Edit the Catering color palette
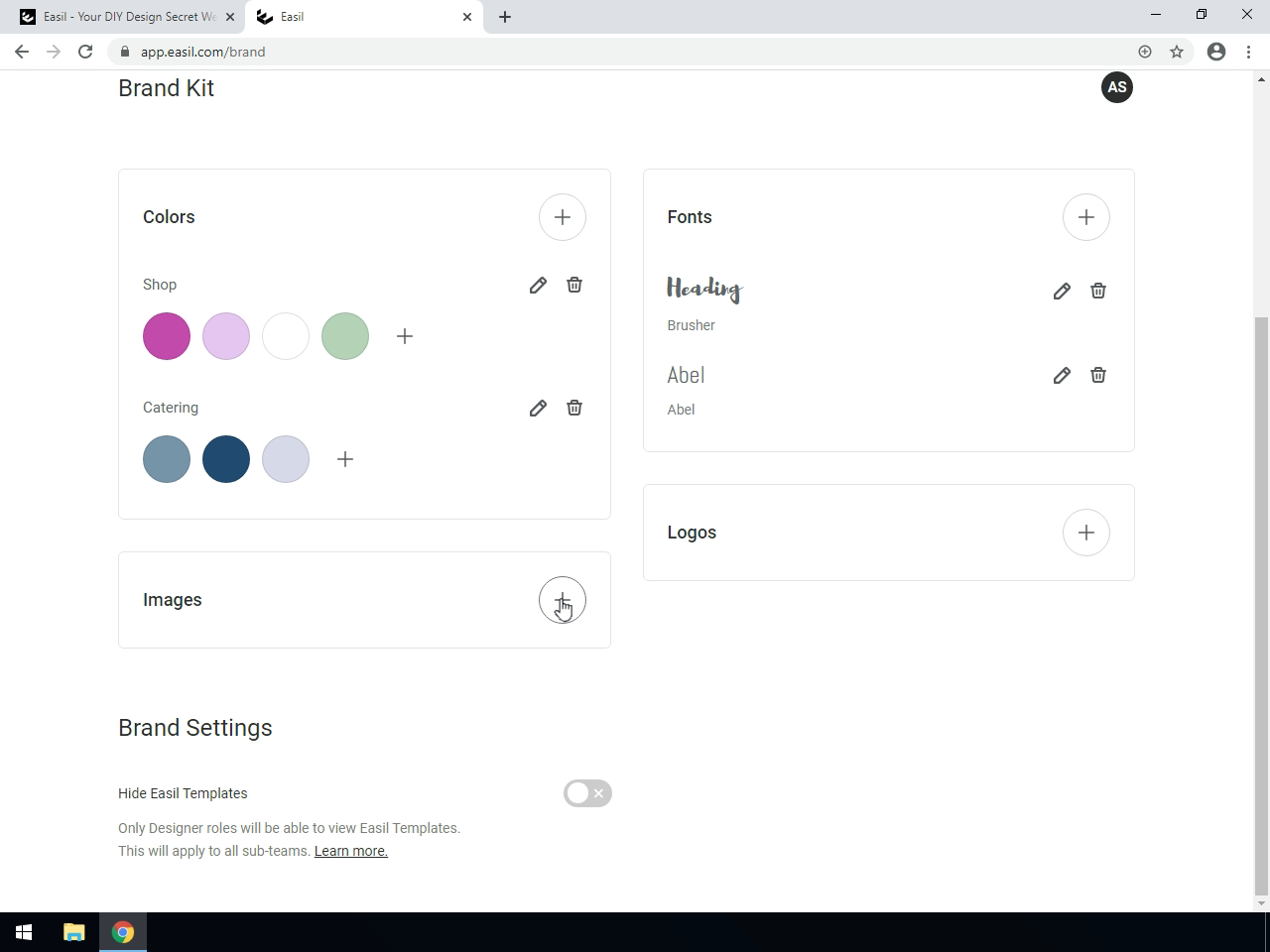Image resolution: width=1270 pixels, height=952 pixels. 538,409
